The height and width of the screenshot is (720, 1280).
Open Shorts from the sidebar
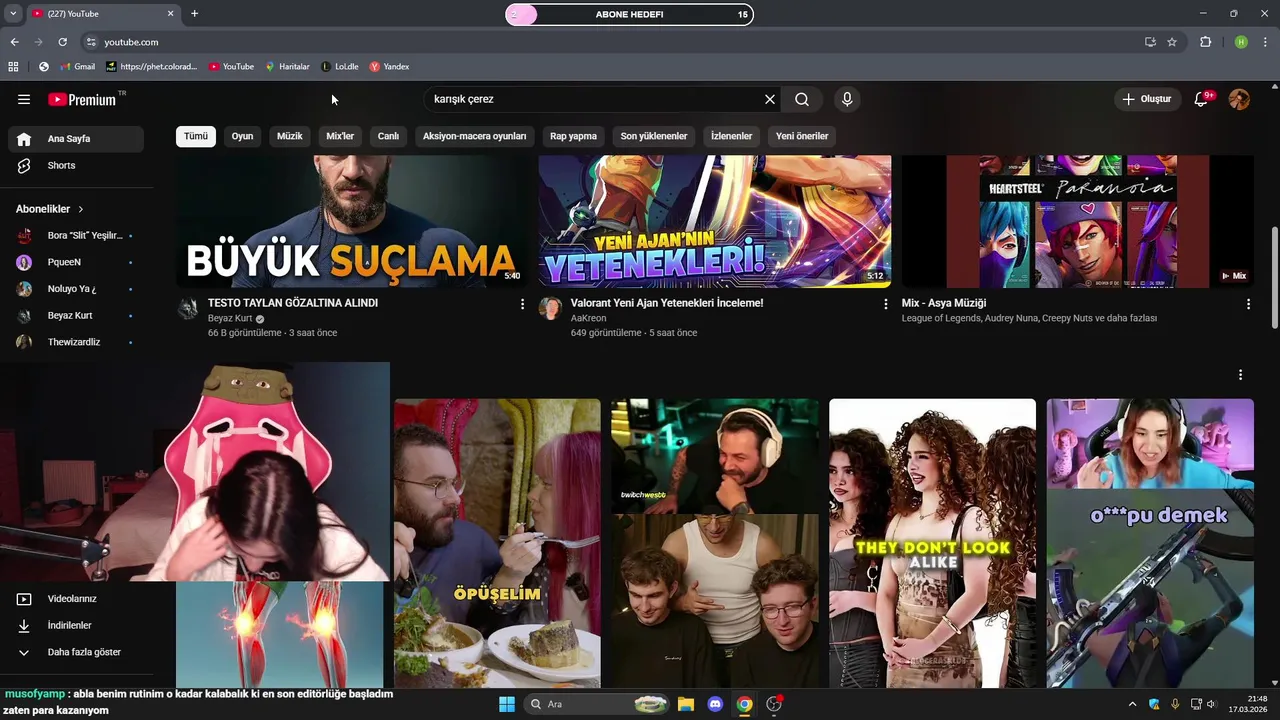tap(76, 166)
